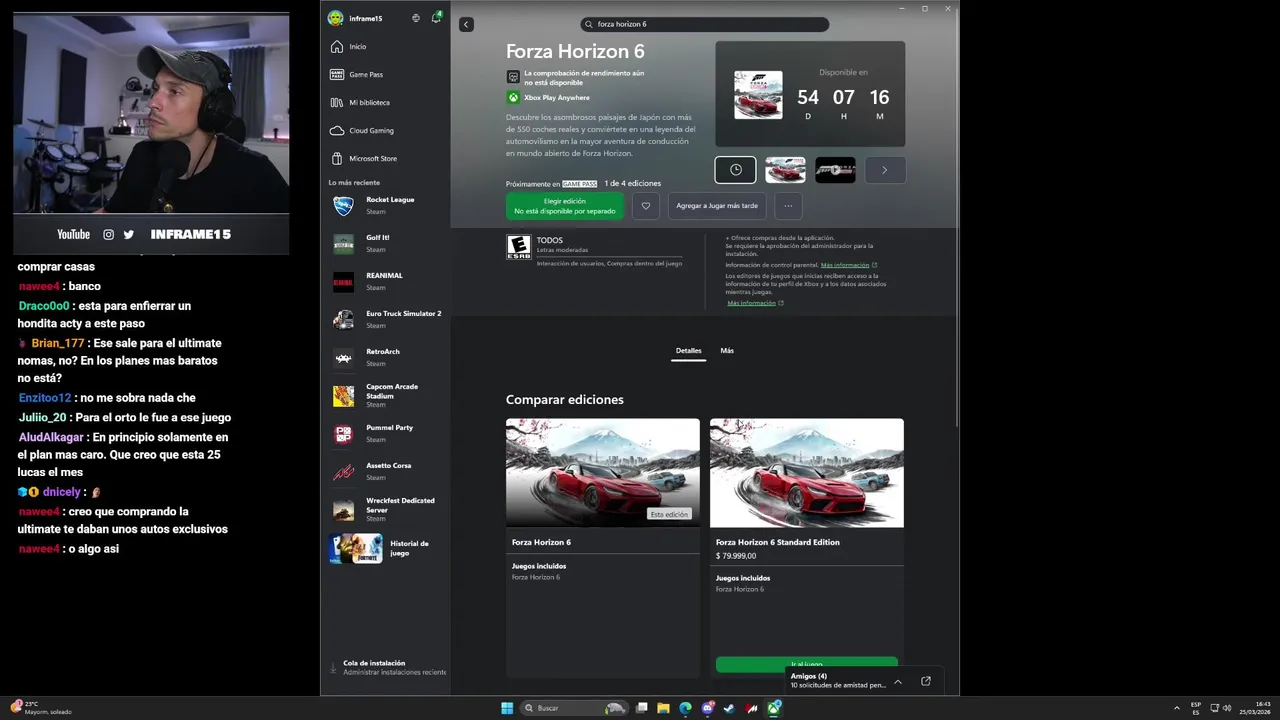Open Cola de instalación
This screenshot has height=720, width=1280.
[x=387, y=667]
